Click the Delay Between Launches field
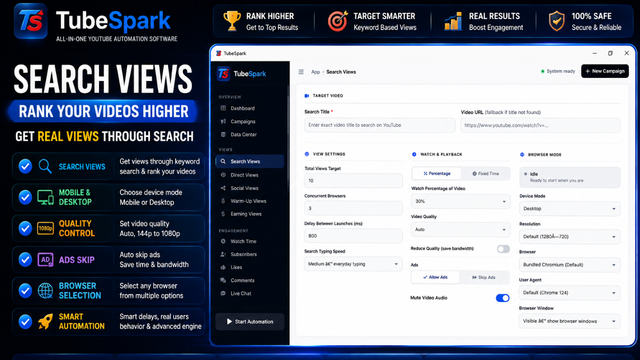The image size is (640, 360). coord(353,236)
